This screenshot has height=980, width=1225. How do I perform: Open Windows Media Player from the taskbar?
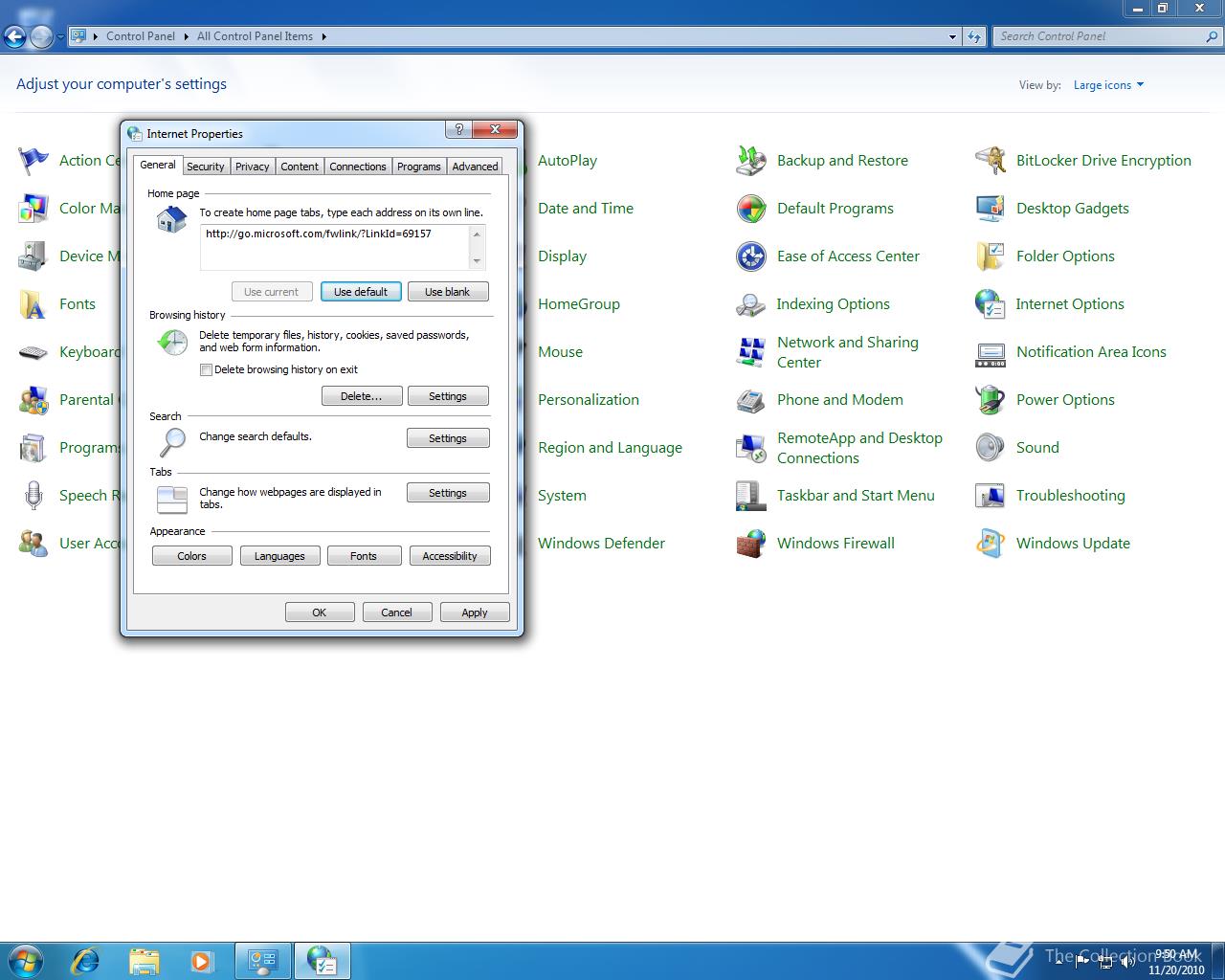201,960
